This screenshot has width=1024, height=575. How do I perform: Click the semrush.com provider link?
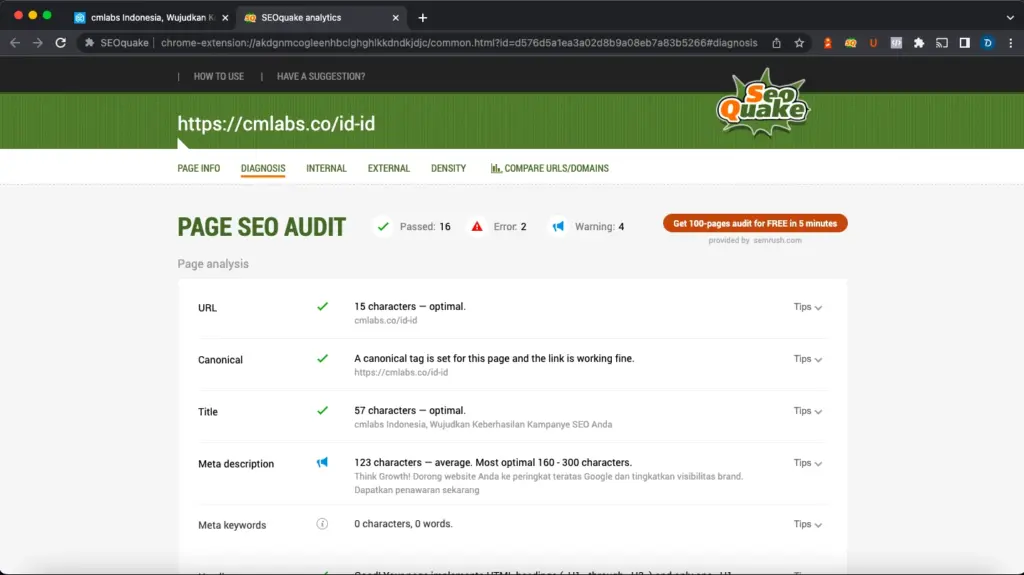(777, 240)
